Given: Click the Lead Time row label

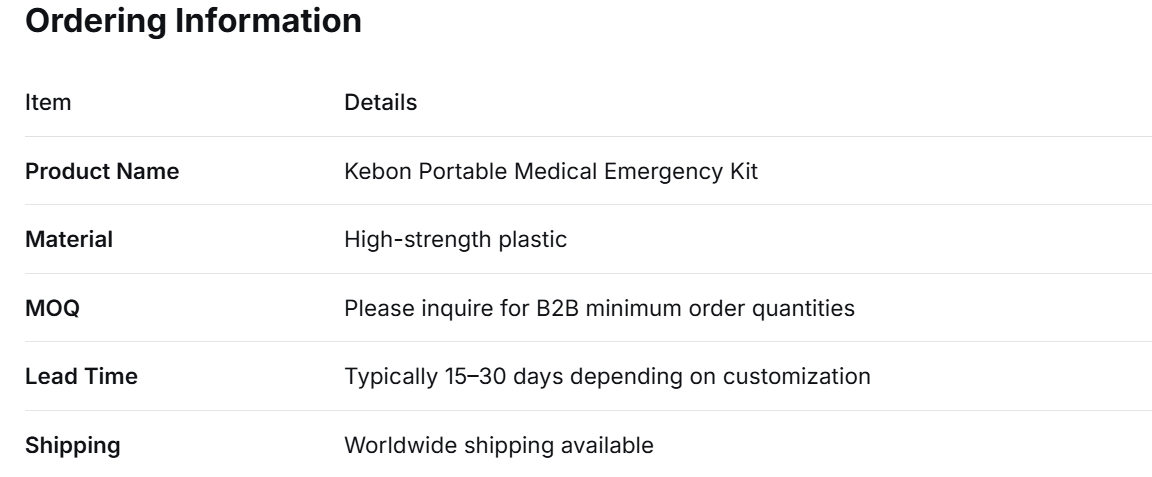Looking at the screenshot, I should coord(82,376).
